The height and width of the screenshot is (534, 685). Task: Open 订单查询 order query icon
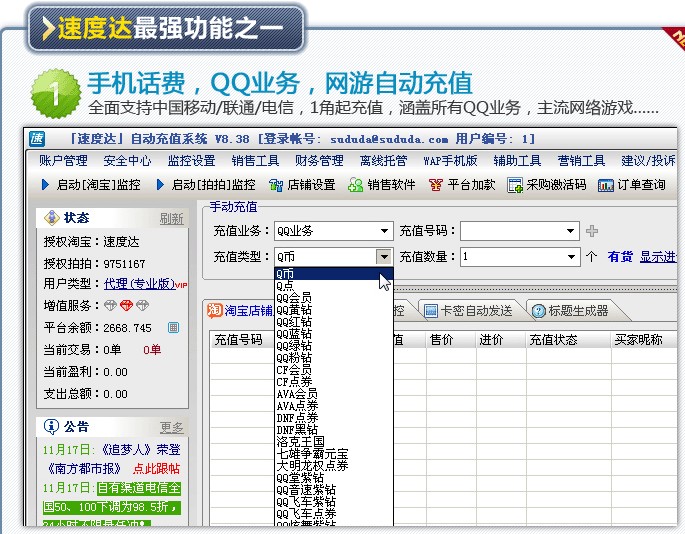point(605,185)
